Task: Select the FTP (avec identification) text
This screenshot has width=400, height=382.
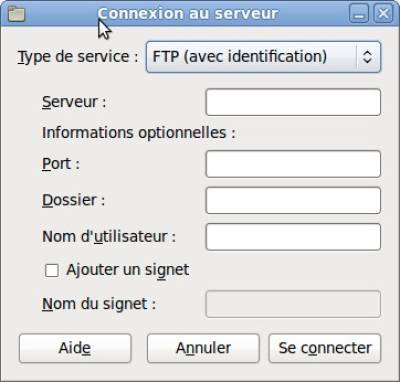Action: coord(239,56)
